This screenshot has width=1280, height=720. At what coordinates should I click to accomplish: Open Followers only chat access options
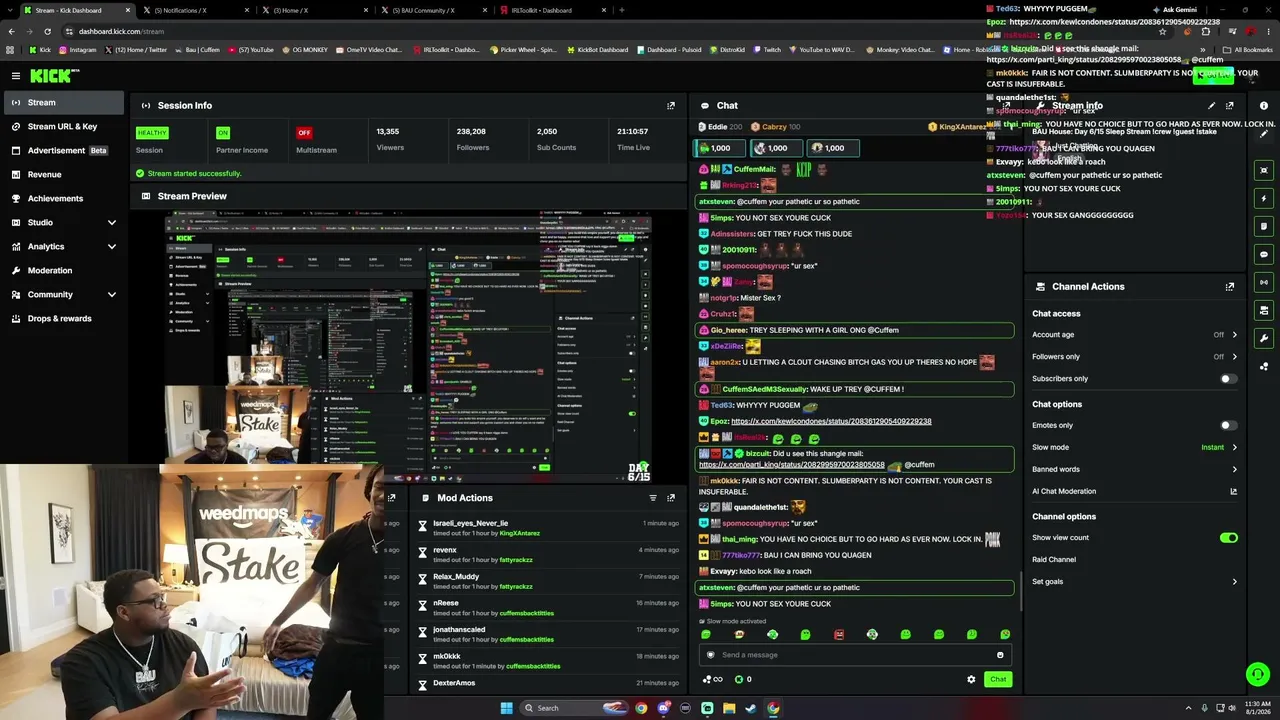tap(1134, 357)
